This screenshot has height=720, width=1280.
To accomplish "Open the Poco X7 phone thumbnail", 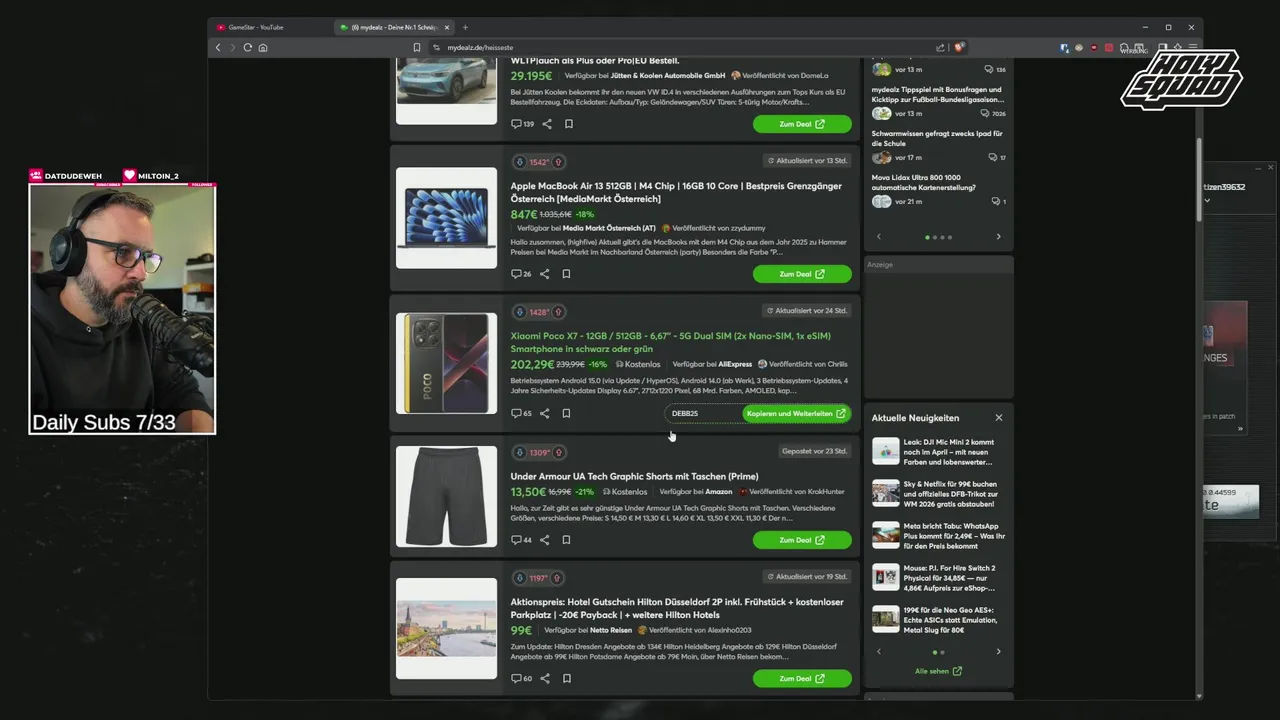I will click(446, 364).
